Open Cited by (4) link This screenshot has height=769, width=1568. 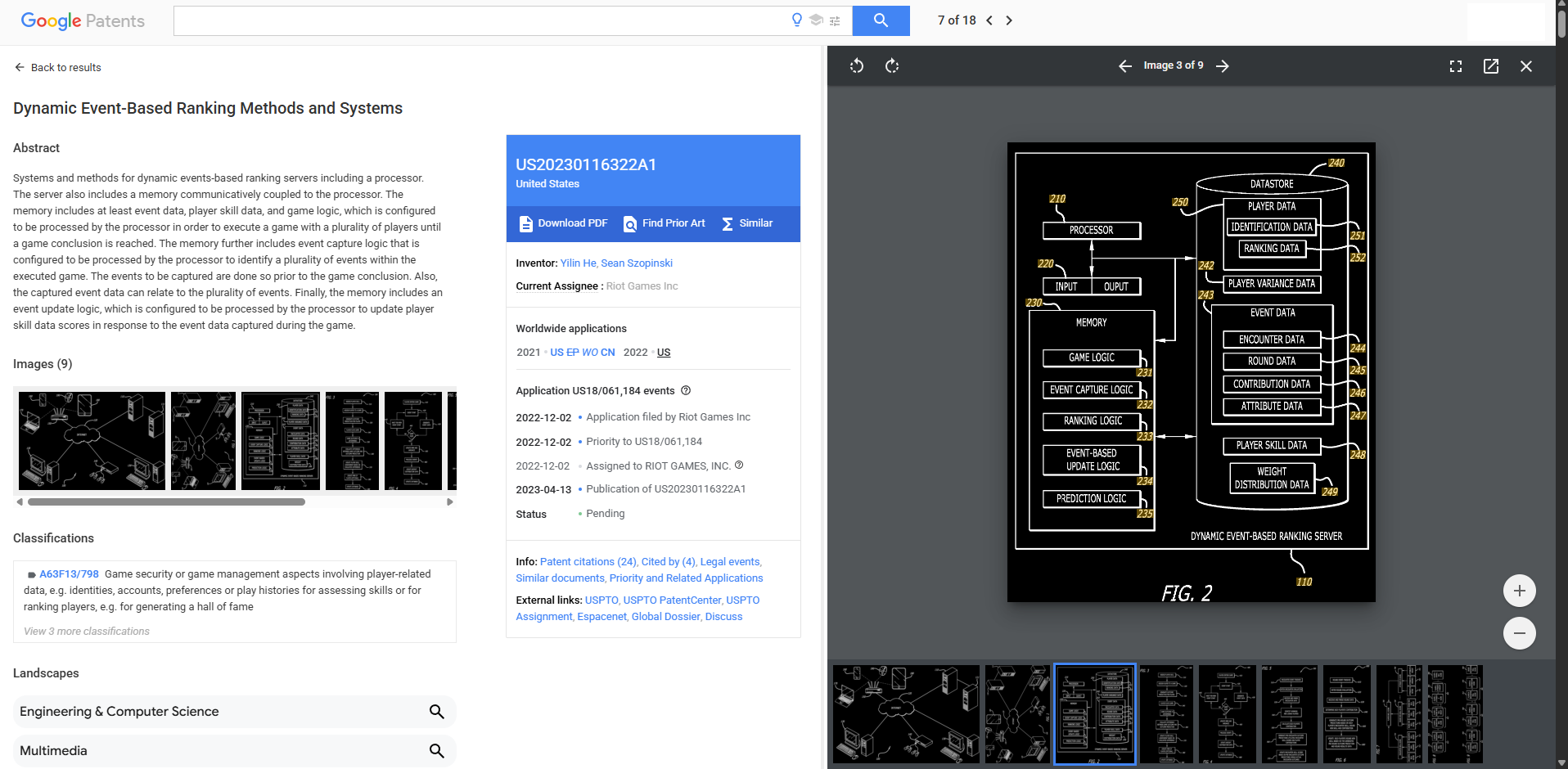(669, 561)
